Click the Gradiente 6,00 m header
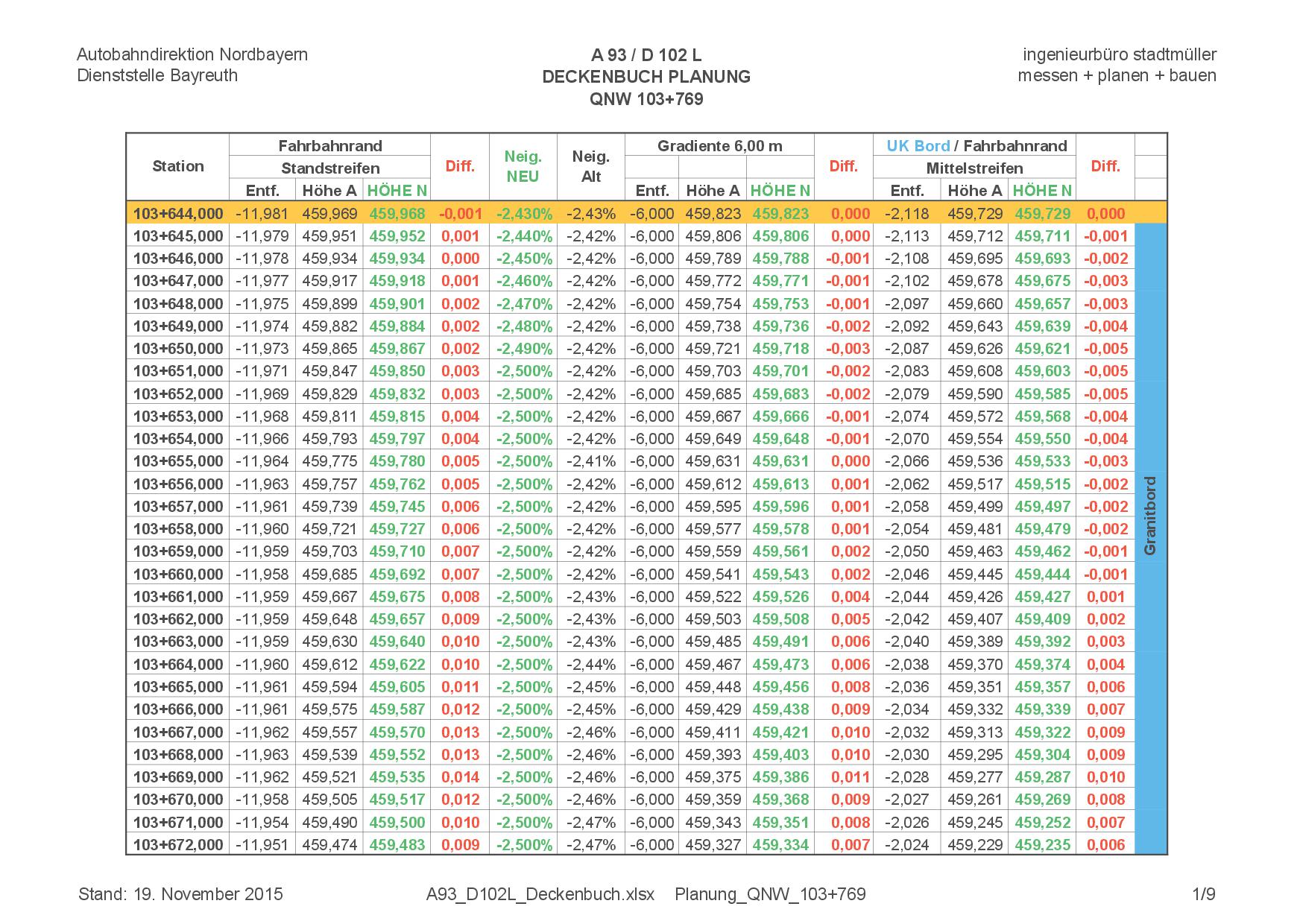This screenshot has width=1300, height=924. click(719, 146)
